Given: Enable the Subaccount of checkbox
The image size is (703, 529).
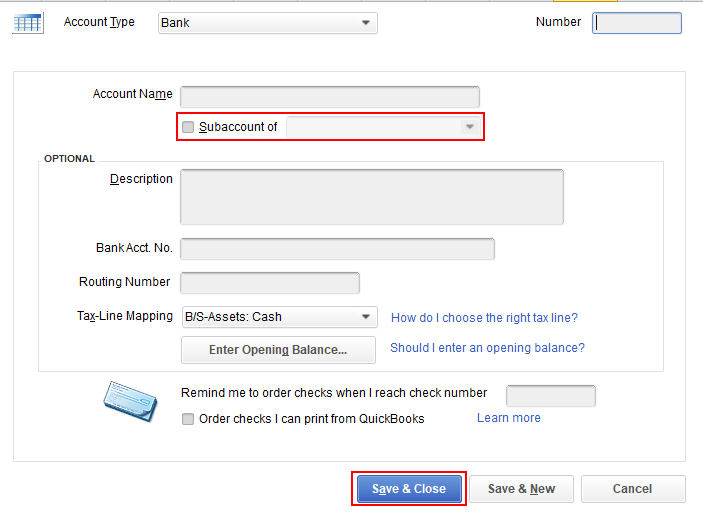Looking at the screenshot, I should pos(188,127).
